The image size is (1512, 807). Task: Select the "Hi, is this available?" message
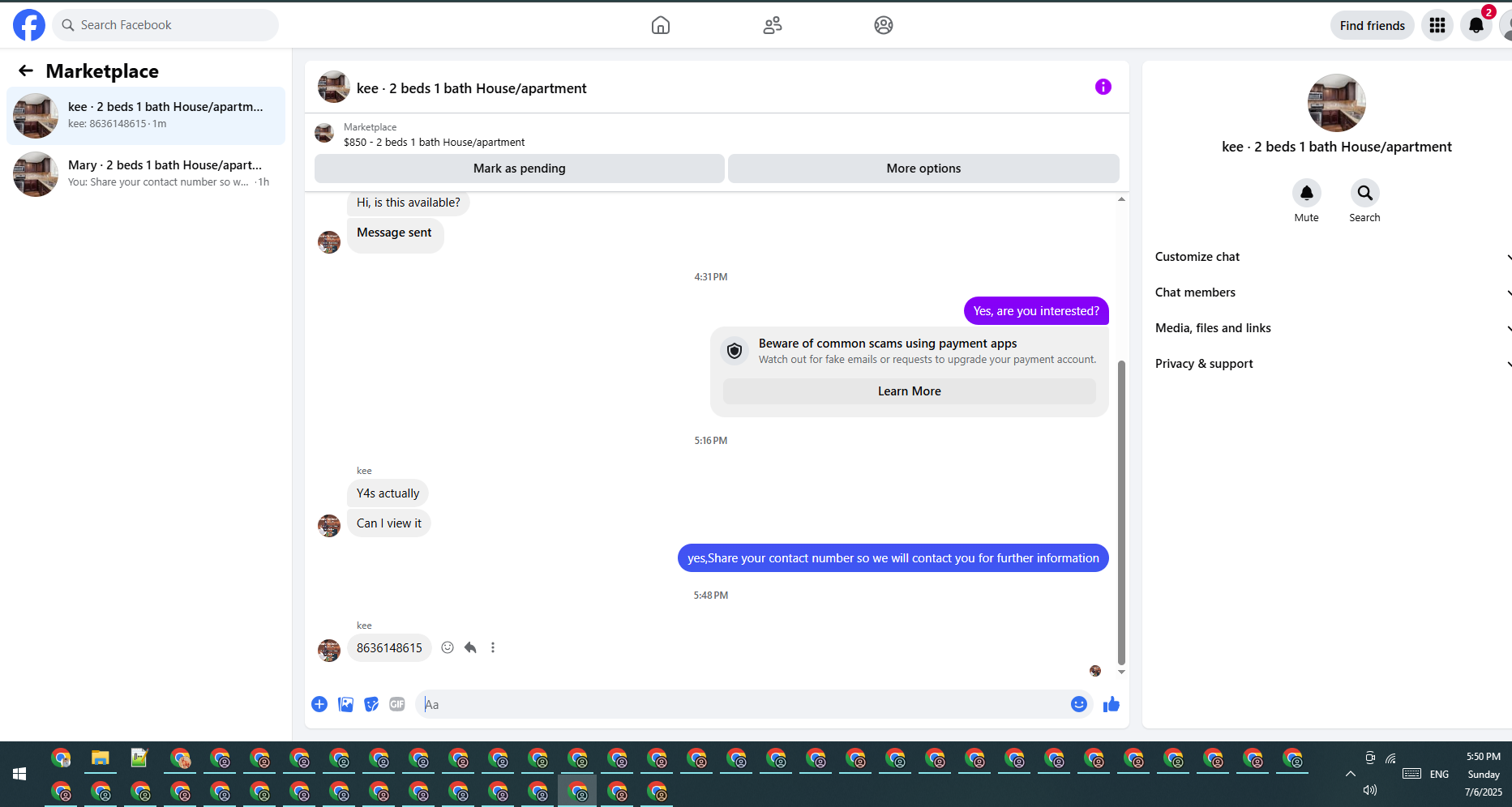pyautogui.click(x=409, y=203)
